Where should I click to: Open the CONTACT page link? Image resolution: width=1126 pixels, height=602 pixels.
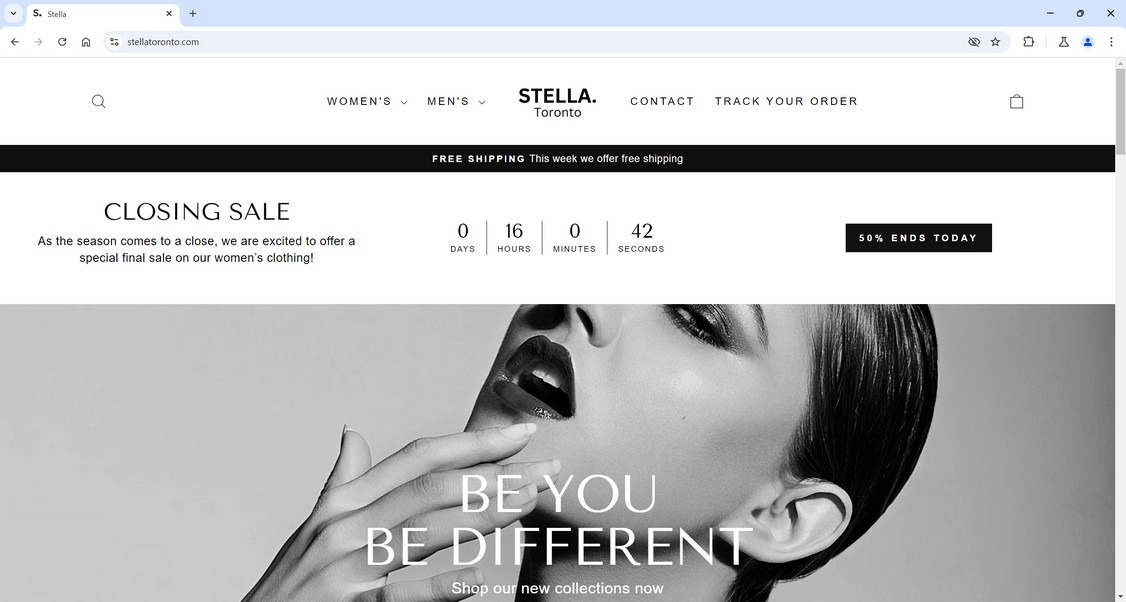coord(662,101)
